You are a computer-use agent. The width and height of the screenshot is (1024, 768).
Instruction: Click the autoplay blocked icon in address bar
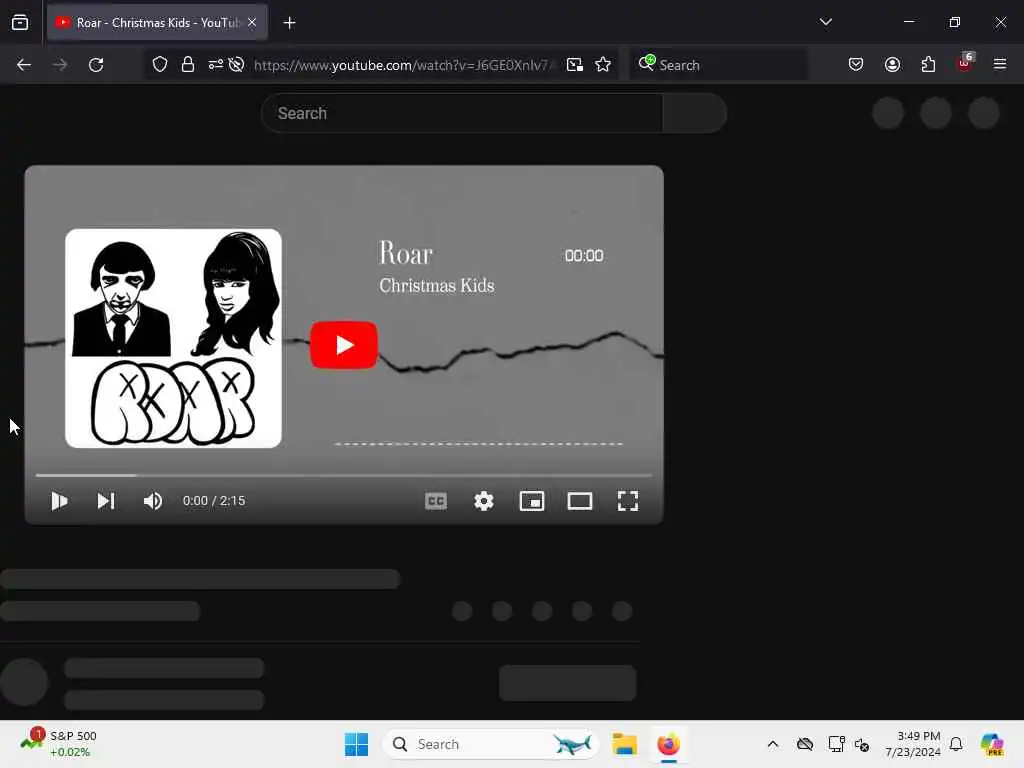pyautogui.click(x=237, y=64)
